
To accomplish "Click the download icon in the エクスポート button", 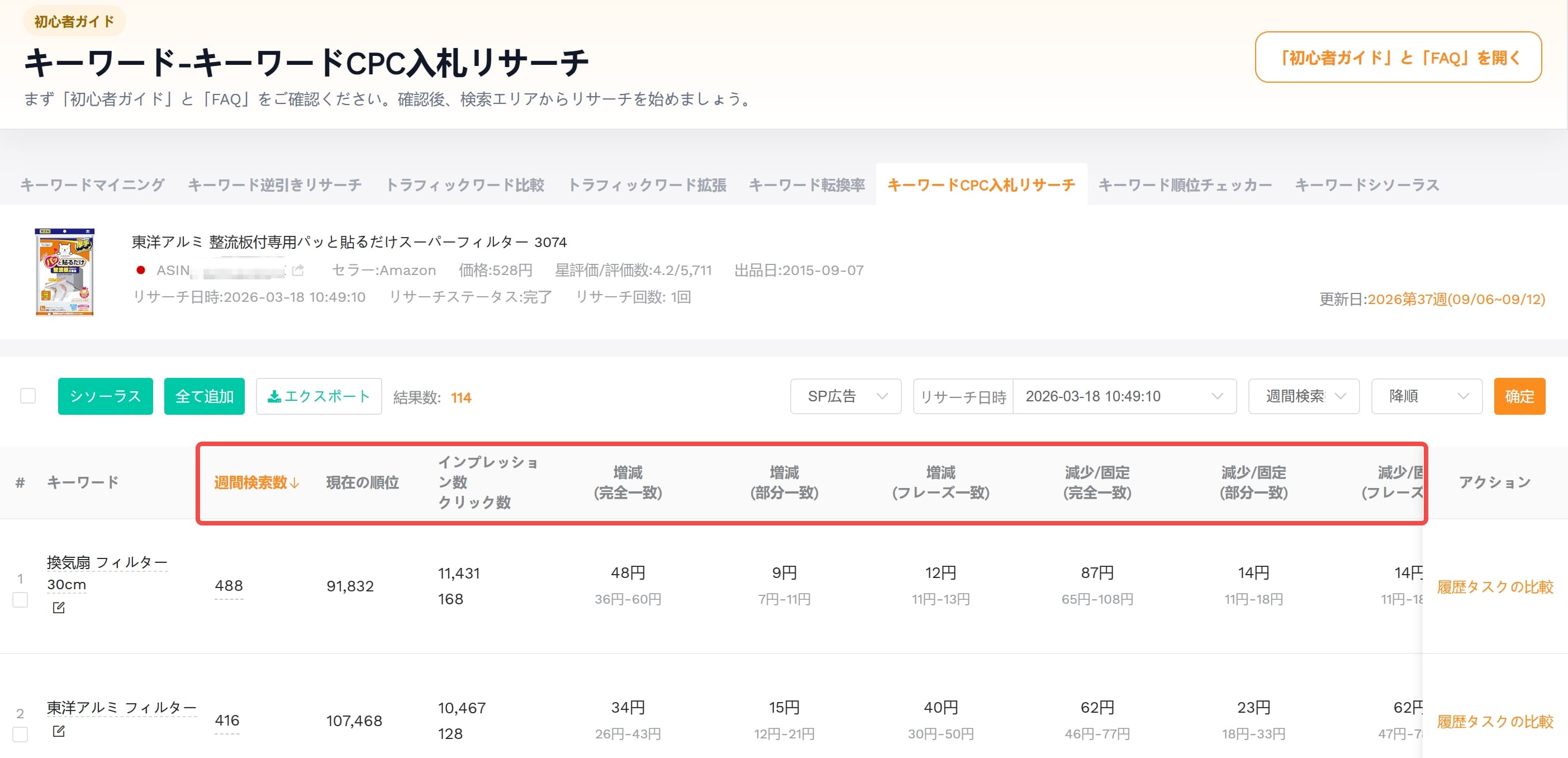I will tap(274, 396).
